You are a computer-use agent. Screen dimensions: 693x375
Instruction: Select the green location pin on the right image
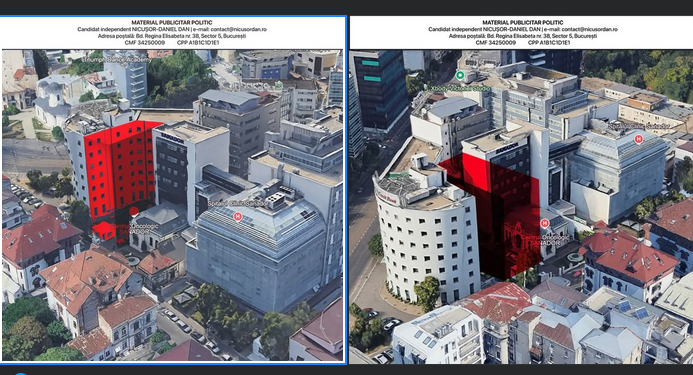click(x=460, y=76)
